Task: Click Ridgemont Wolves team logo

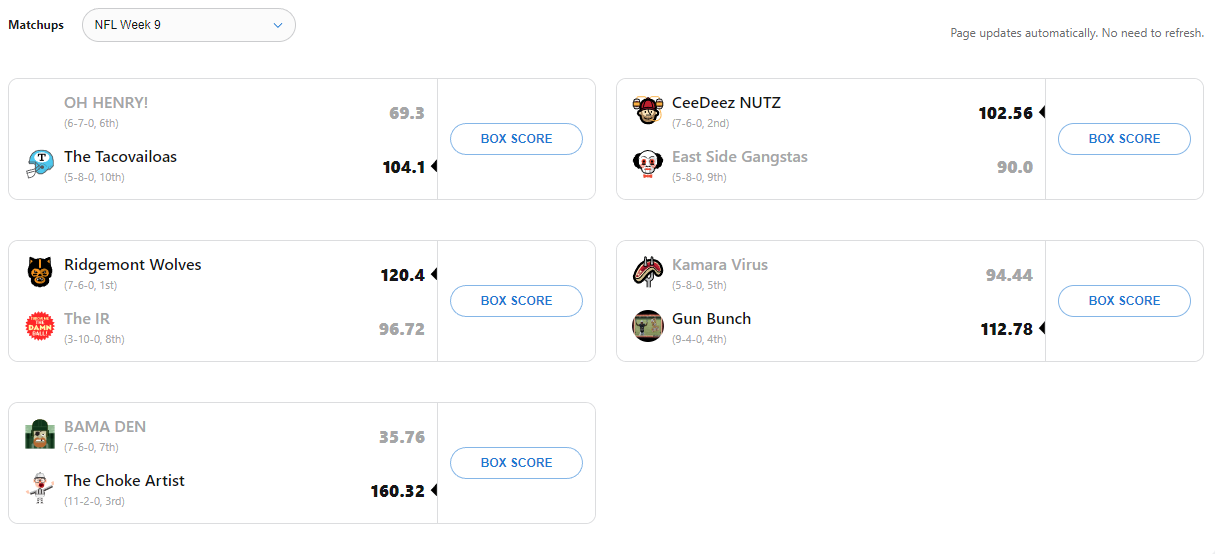Action: pyautogui.click(x=40, y=272)
